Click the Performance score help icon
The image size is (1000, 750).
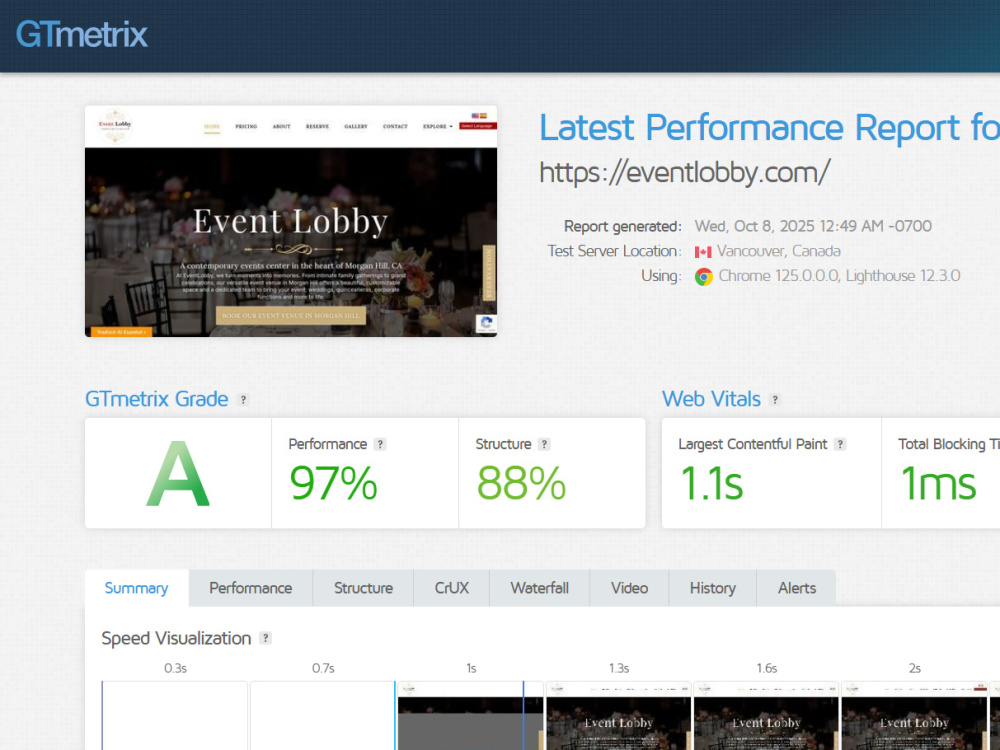click(380, 445)
